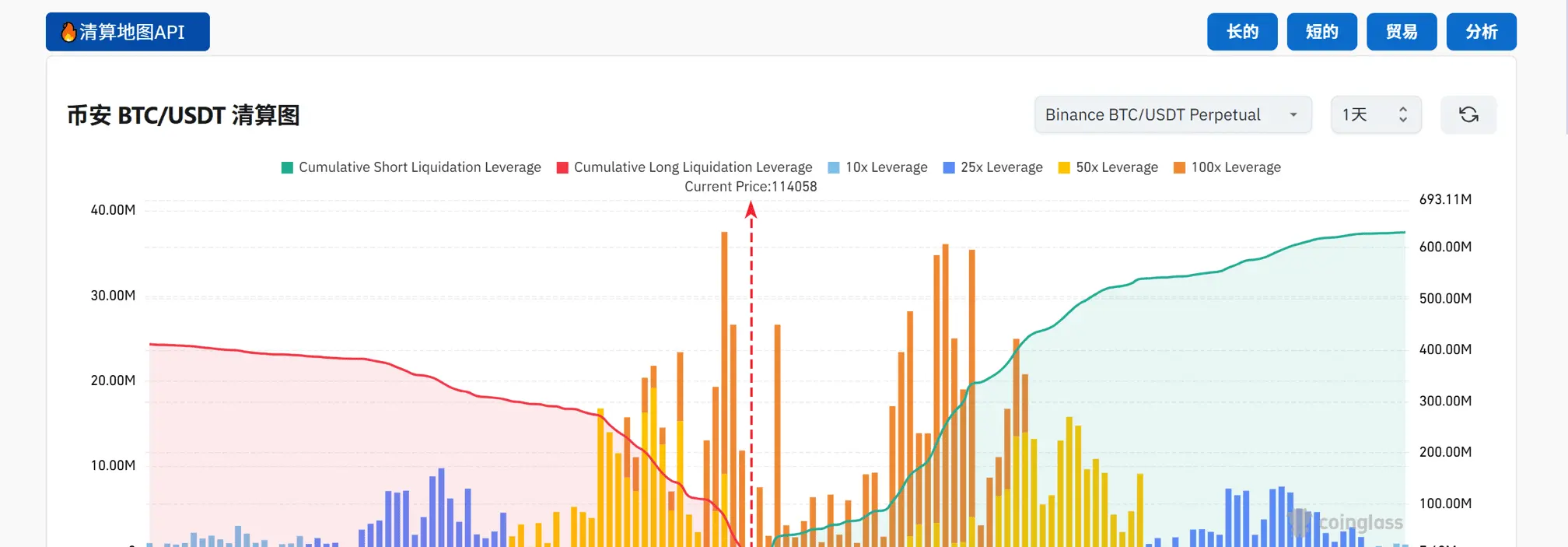Select the 短的 button
Screen dimensions: 1568x547
click(1322, 32)
